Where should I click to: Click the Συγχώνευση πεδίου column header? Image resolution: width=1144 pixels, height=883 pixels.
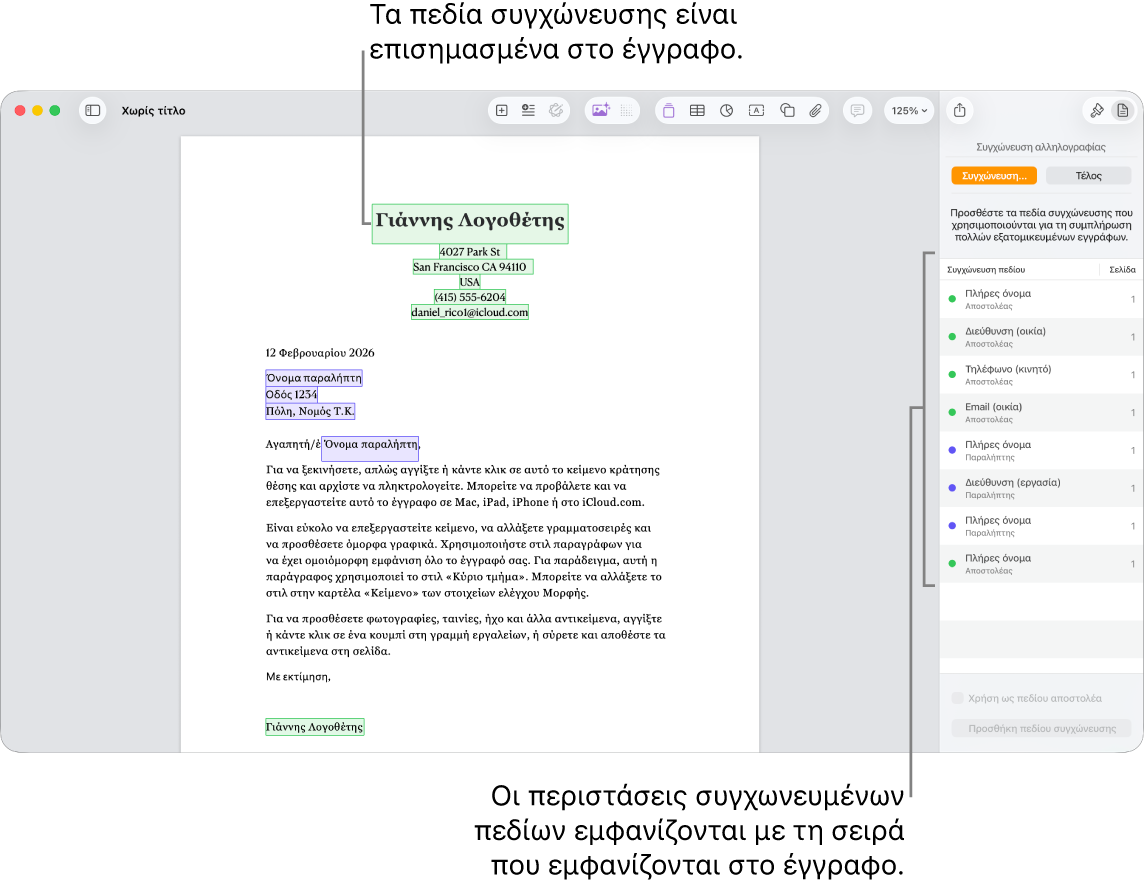coord(986,269)
